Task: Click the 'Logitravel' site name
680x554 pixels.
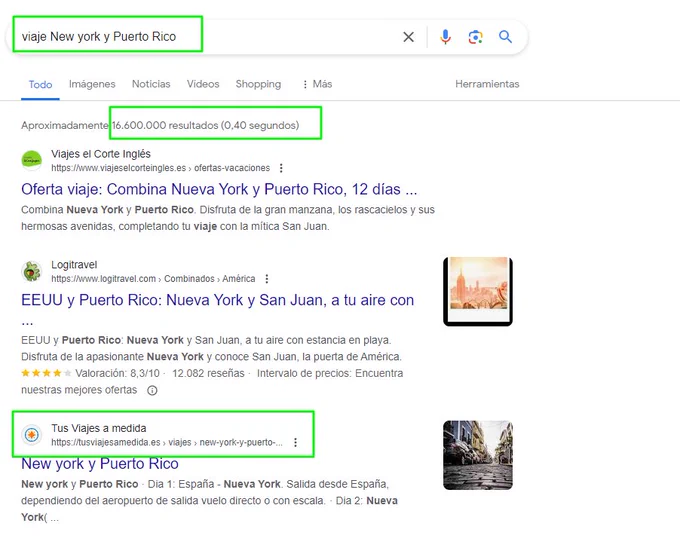Action: 74,265
